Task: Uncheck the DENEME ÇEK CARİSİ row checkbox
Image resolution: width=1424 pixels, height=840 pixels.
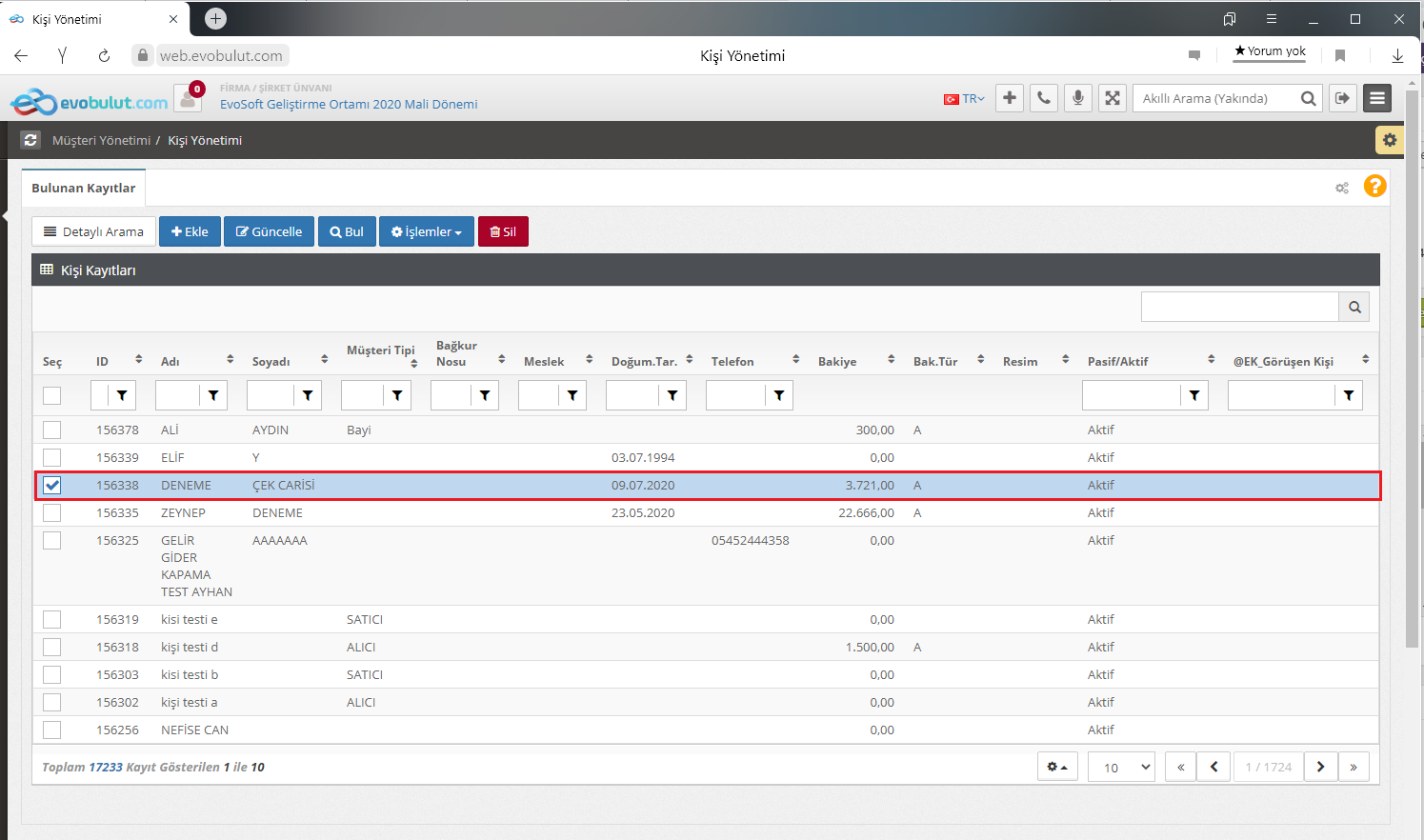Action: (x=52, y=485)
